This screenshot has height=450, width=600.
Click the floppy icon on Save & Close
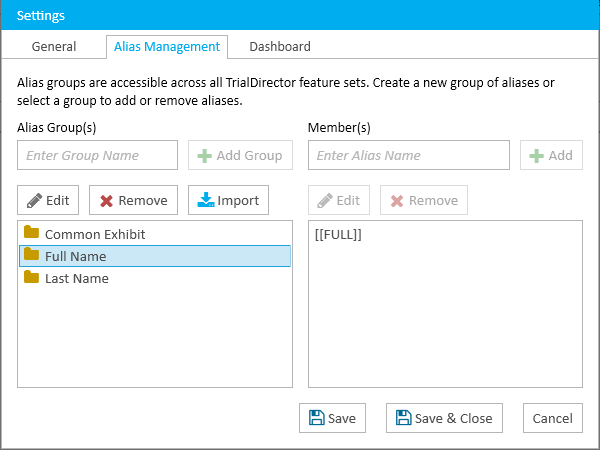point(403,418)
